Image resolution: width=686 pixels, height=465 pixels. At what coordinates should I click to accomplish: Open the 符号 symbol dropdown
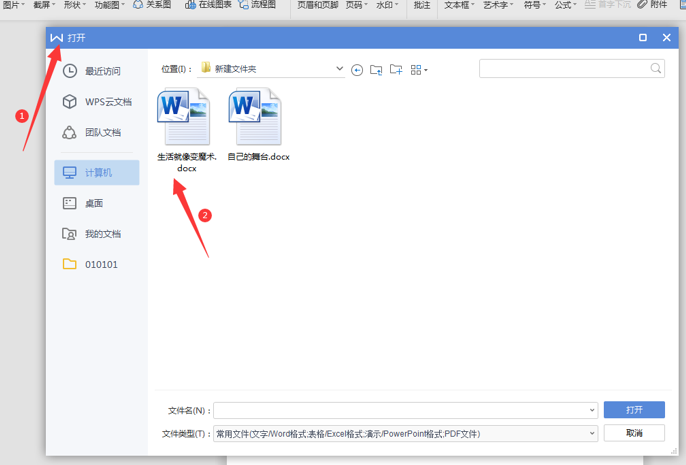coord(535,5)
